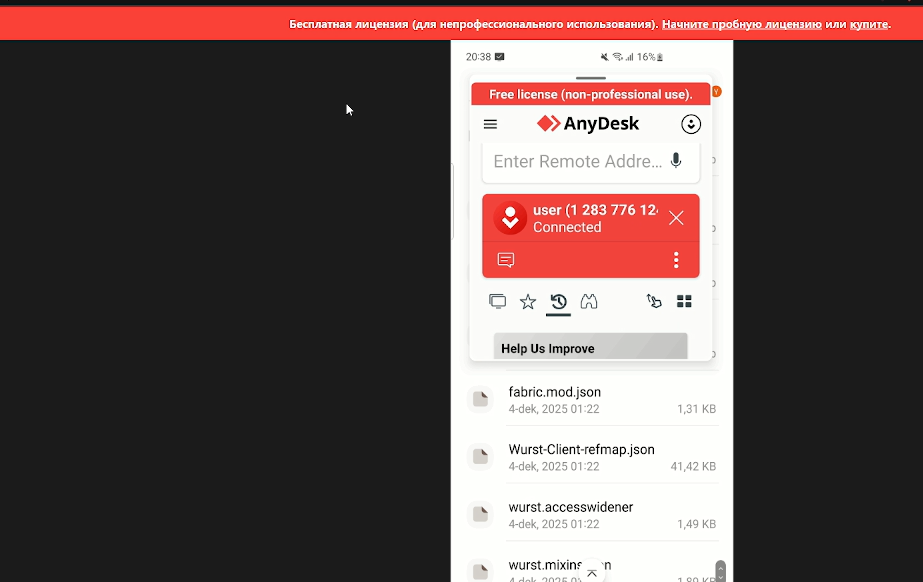
Task: Click the Russian trial license link in banner
Action: [x=741, y=23]
